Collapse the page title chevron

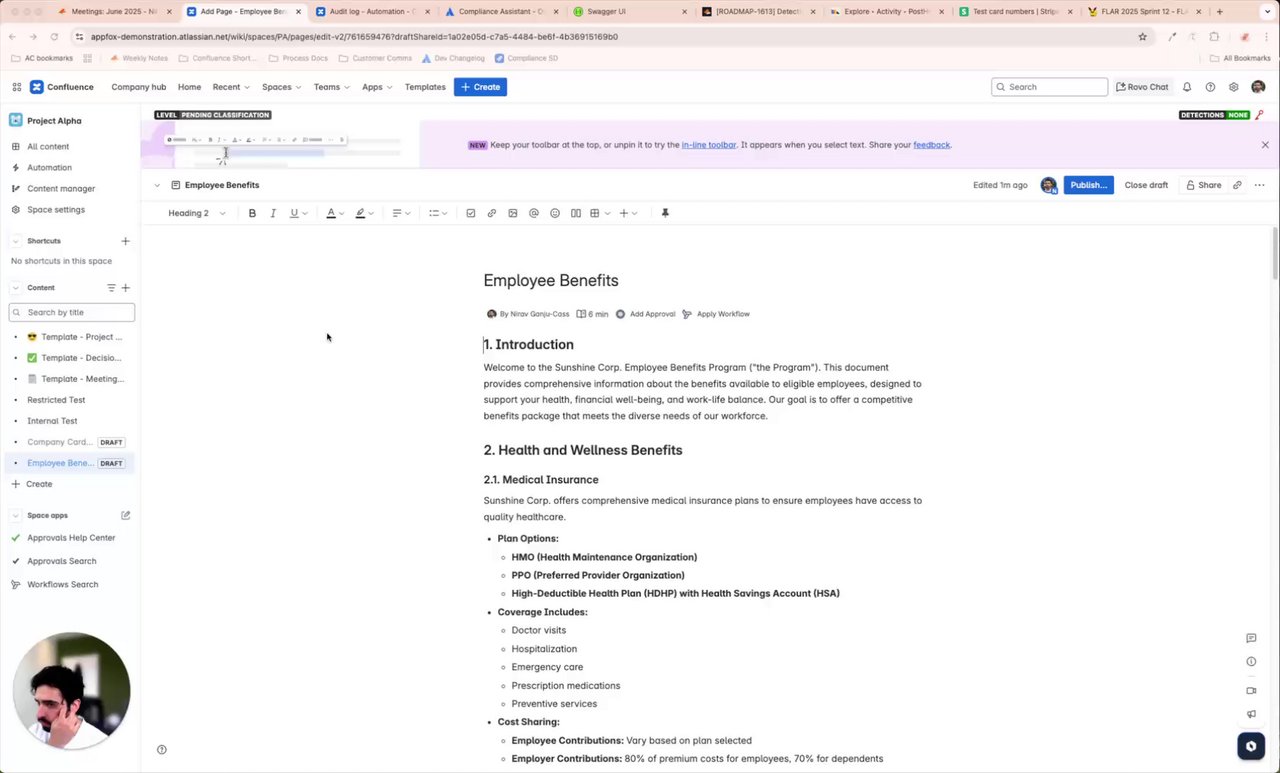(x=157, y=185)
